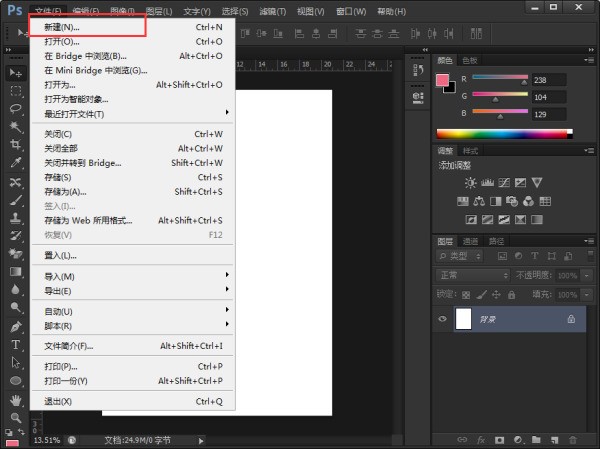Select the Pen tool

click(15, 327)
